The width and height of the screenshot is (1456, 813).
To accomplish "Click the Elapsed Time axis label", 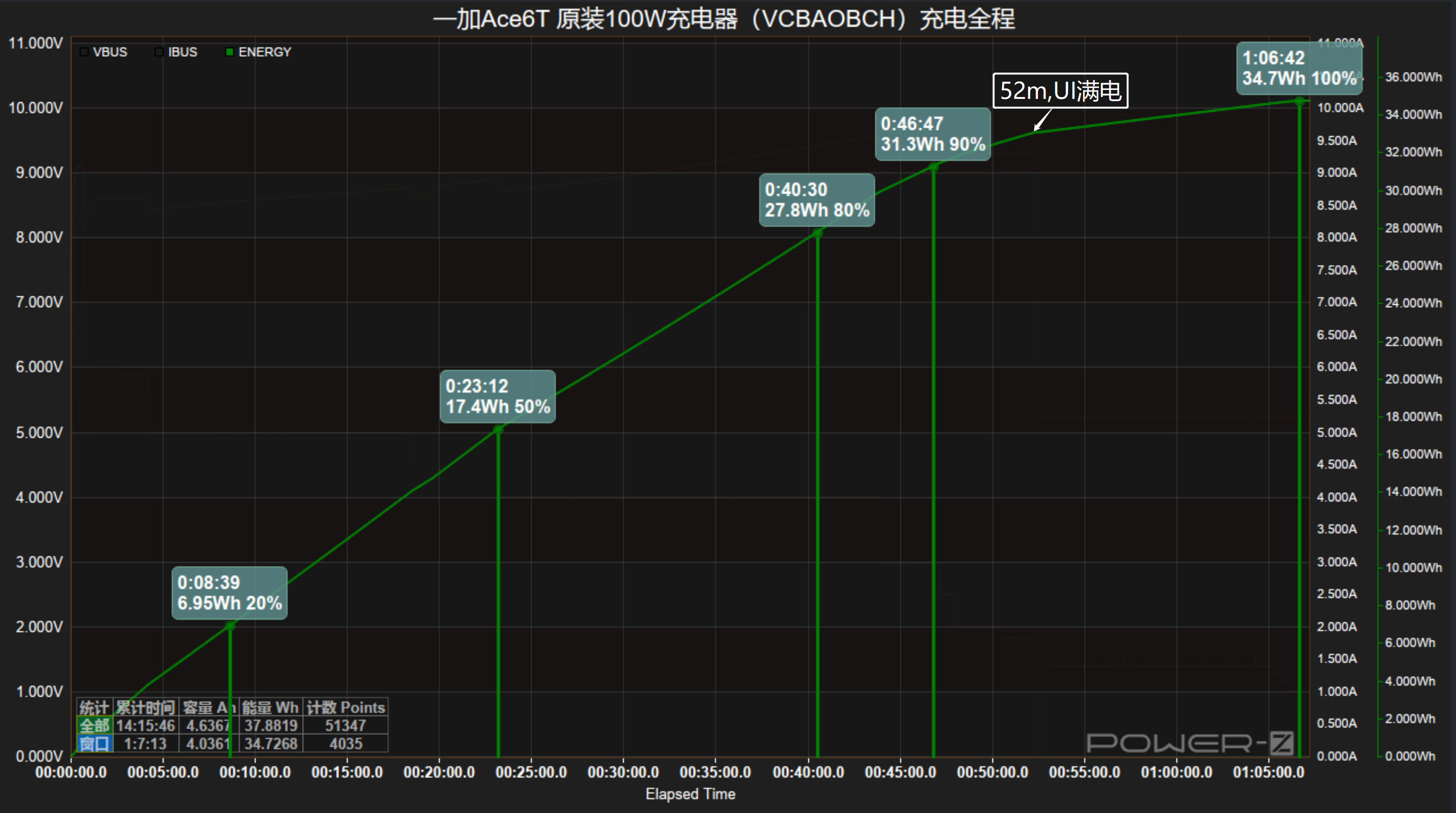I will [690, 794].
